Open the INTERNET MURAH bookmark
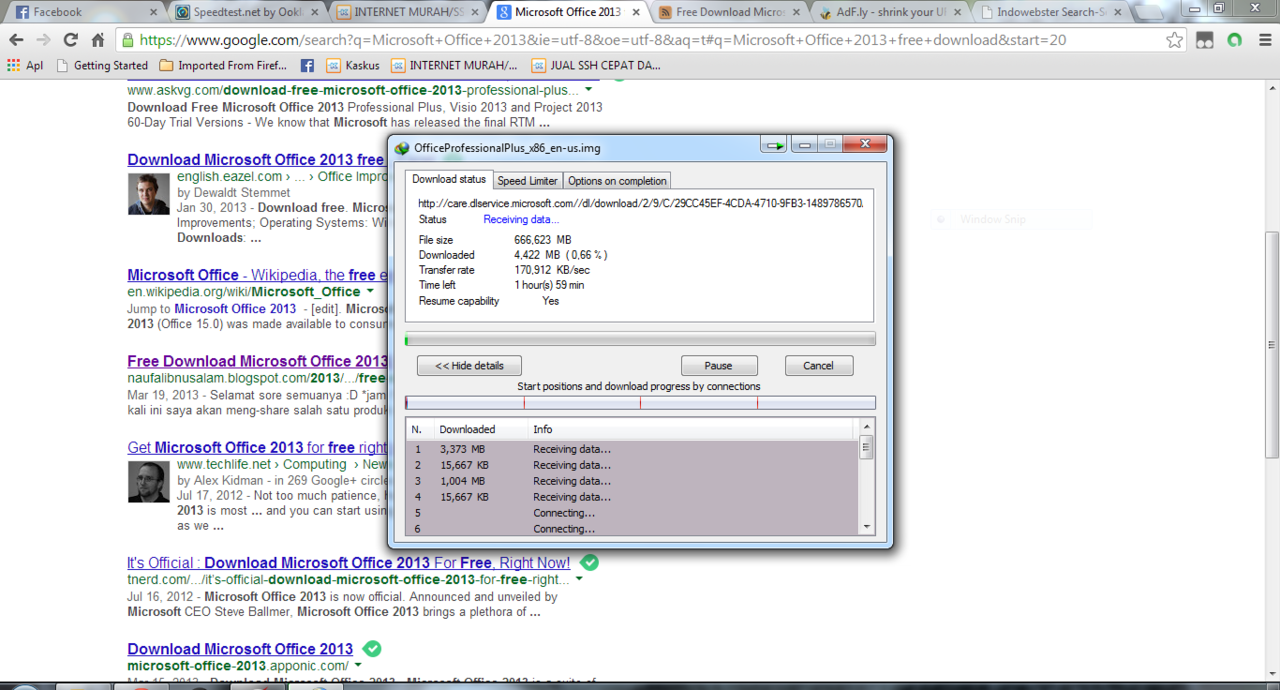Image resolution: width=1280 pixels, height=690 pixels. [x=455, y=65]
